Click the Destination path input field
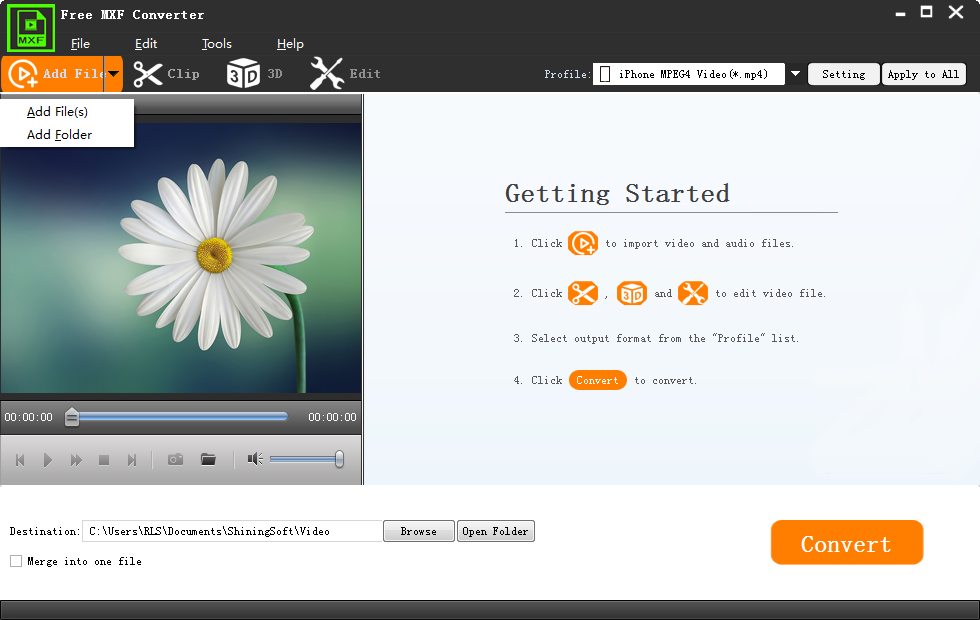Image resolution: width=980 pixels, height=620 pixels. [x=232, y=531]
